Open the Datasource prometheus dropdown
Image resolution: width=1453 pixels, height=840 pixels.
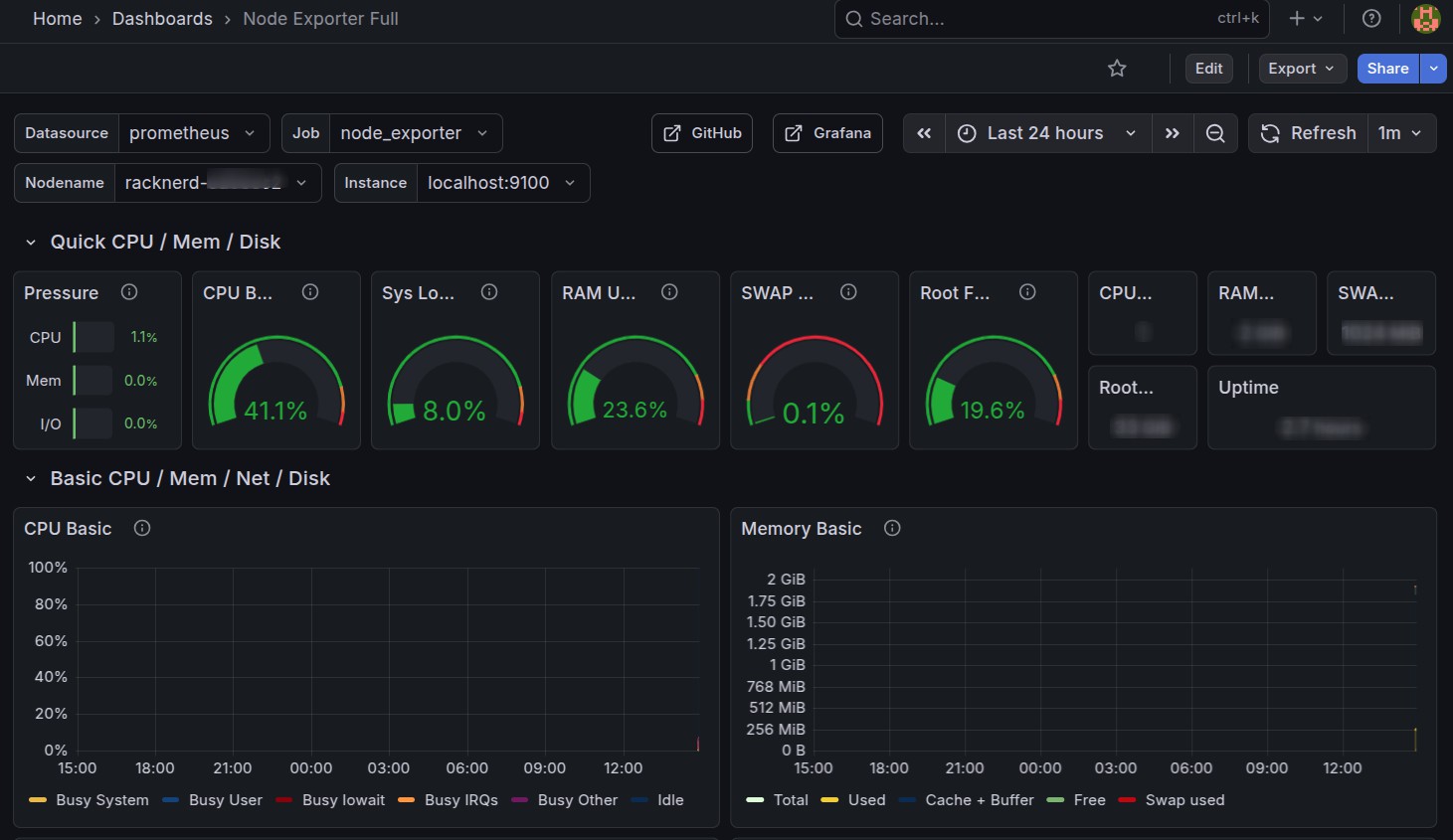pyautogui.click(x=193, y=133)
